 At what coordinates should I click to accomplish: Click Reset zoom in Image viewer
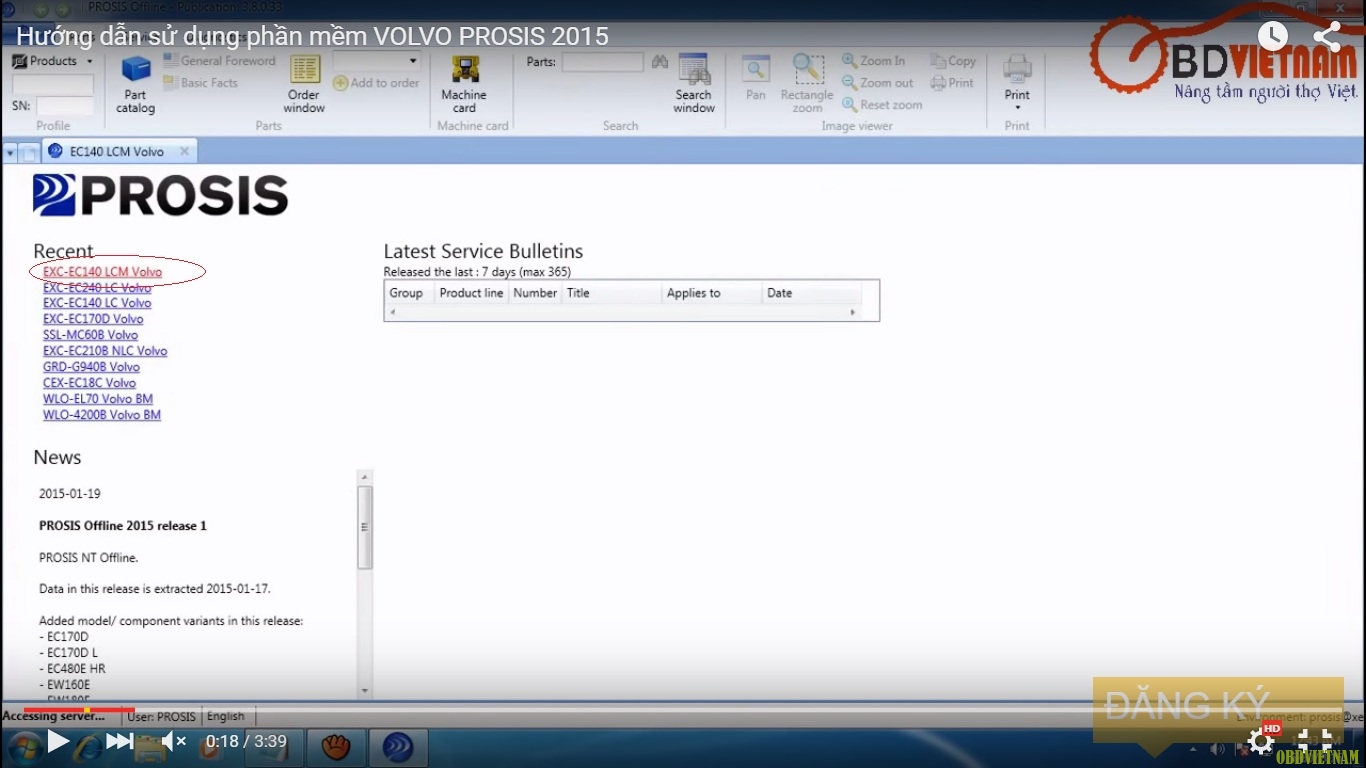click(882, 105)
